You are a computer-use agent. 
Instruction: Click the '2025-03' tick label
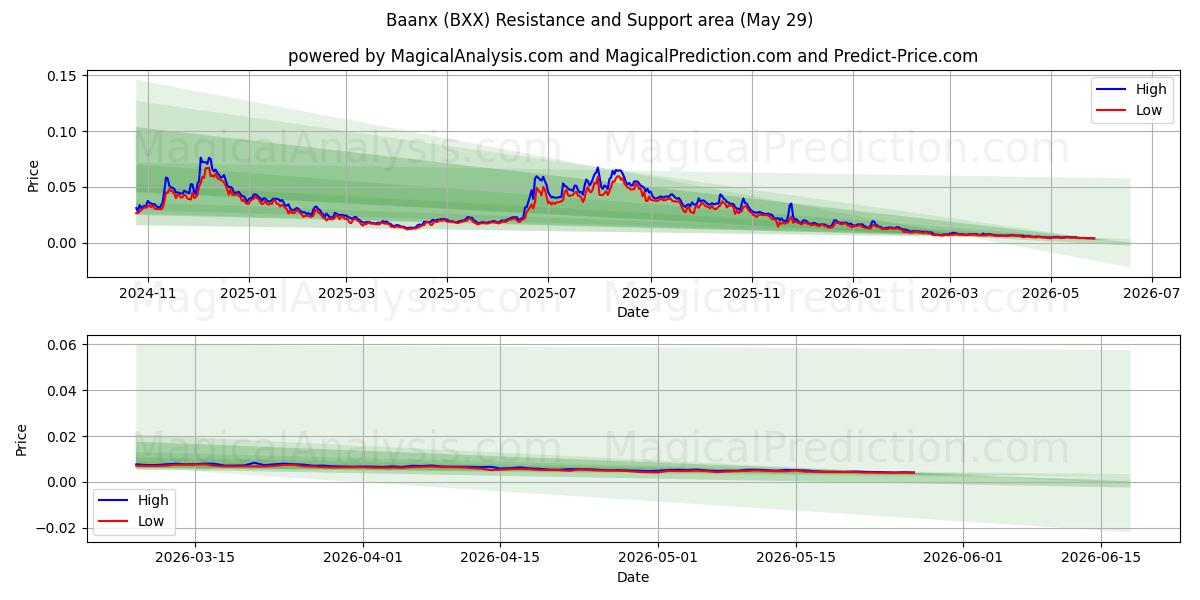click(346, 294)
